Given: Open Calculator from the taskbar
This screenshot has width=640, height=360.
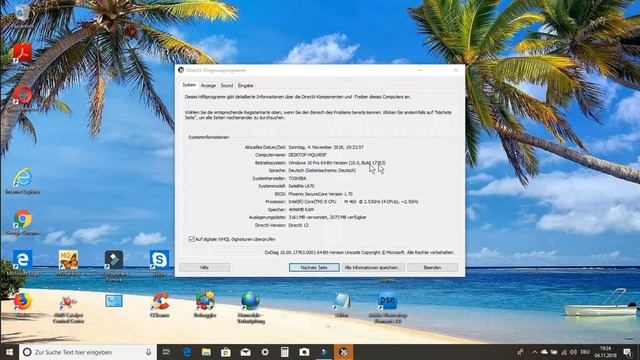Looking at the screenshot, I should coord(284,352).
